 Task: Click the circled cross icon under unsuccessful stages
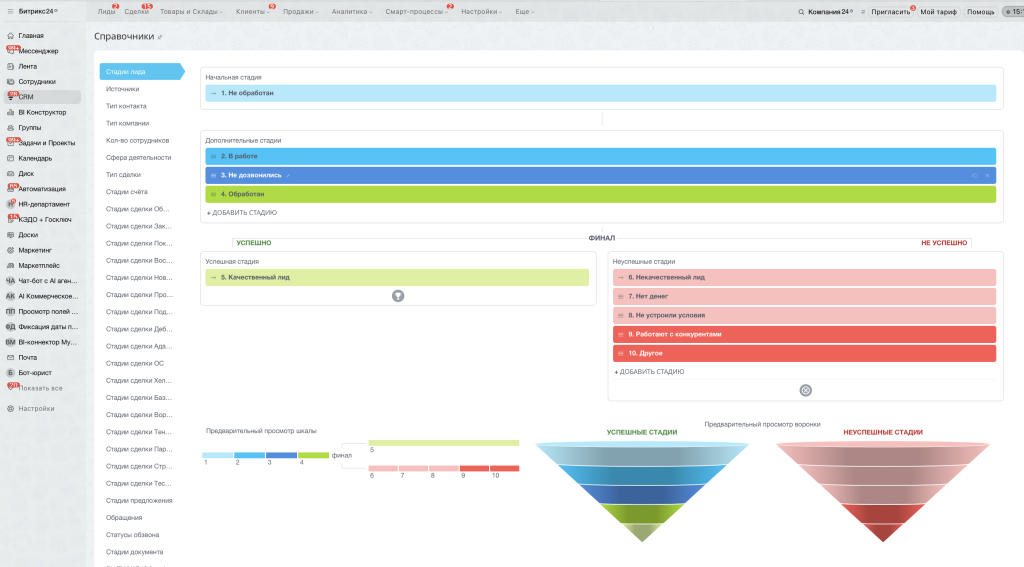pos(806,390)
